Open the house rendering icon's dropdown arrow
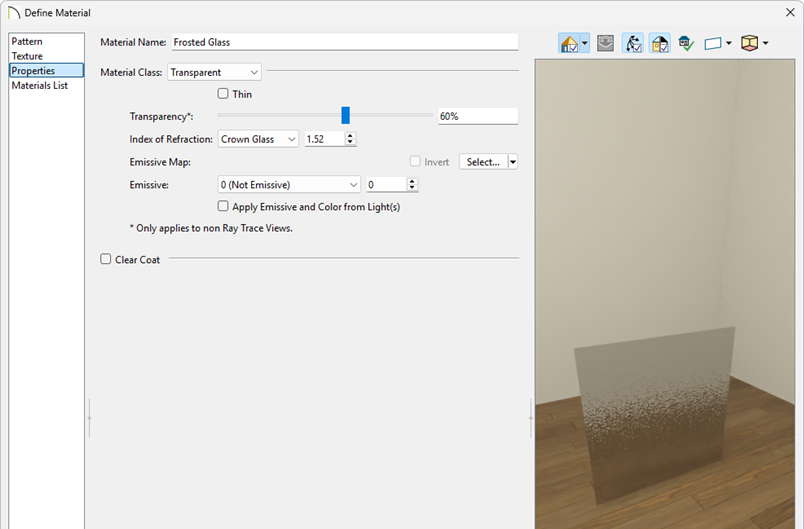The image size is (804, 529). (x=585, y=44)
